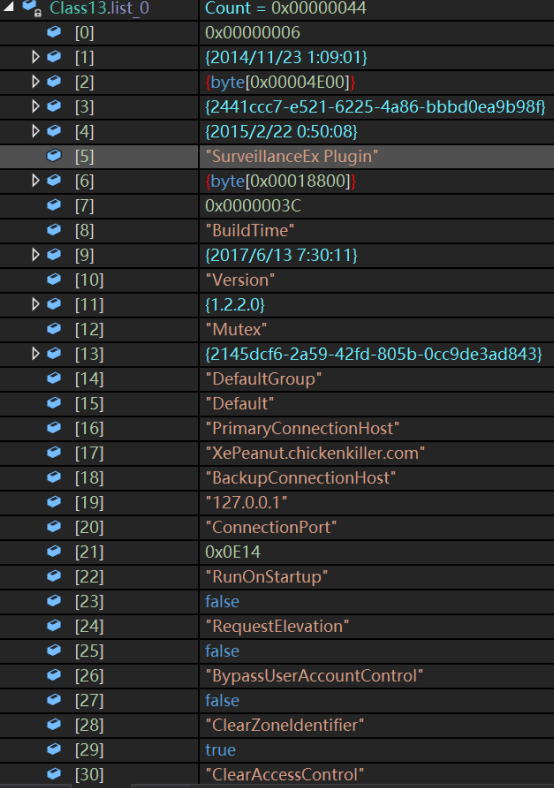Select the "SurveillanceEx Plugin" value
This screenshot has width=554, height=788.
(292, 156)
